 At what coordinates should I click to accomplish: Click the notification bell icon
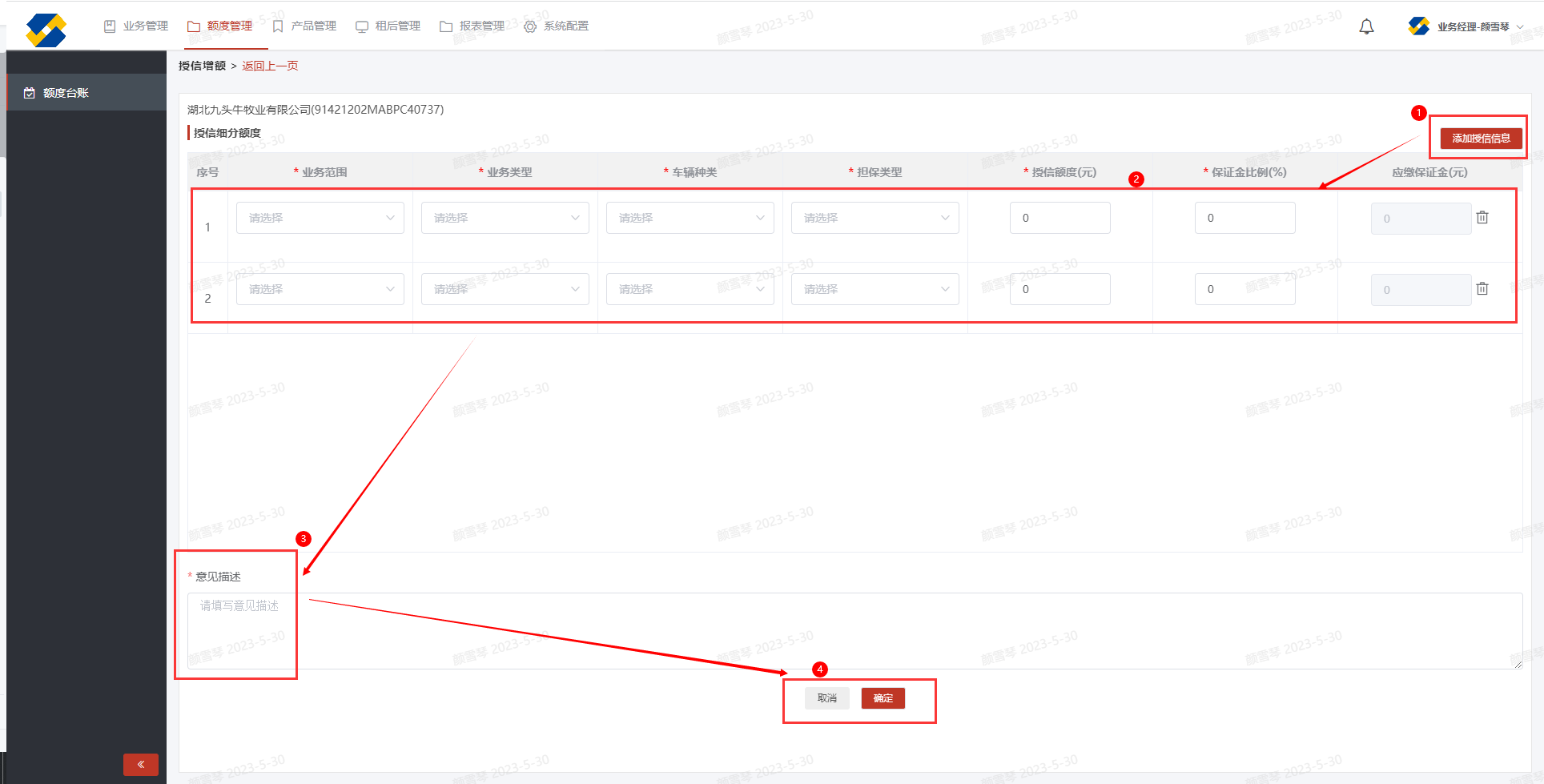1366,27
